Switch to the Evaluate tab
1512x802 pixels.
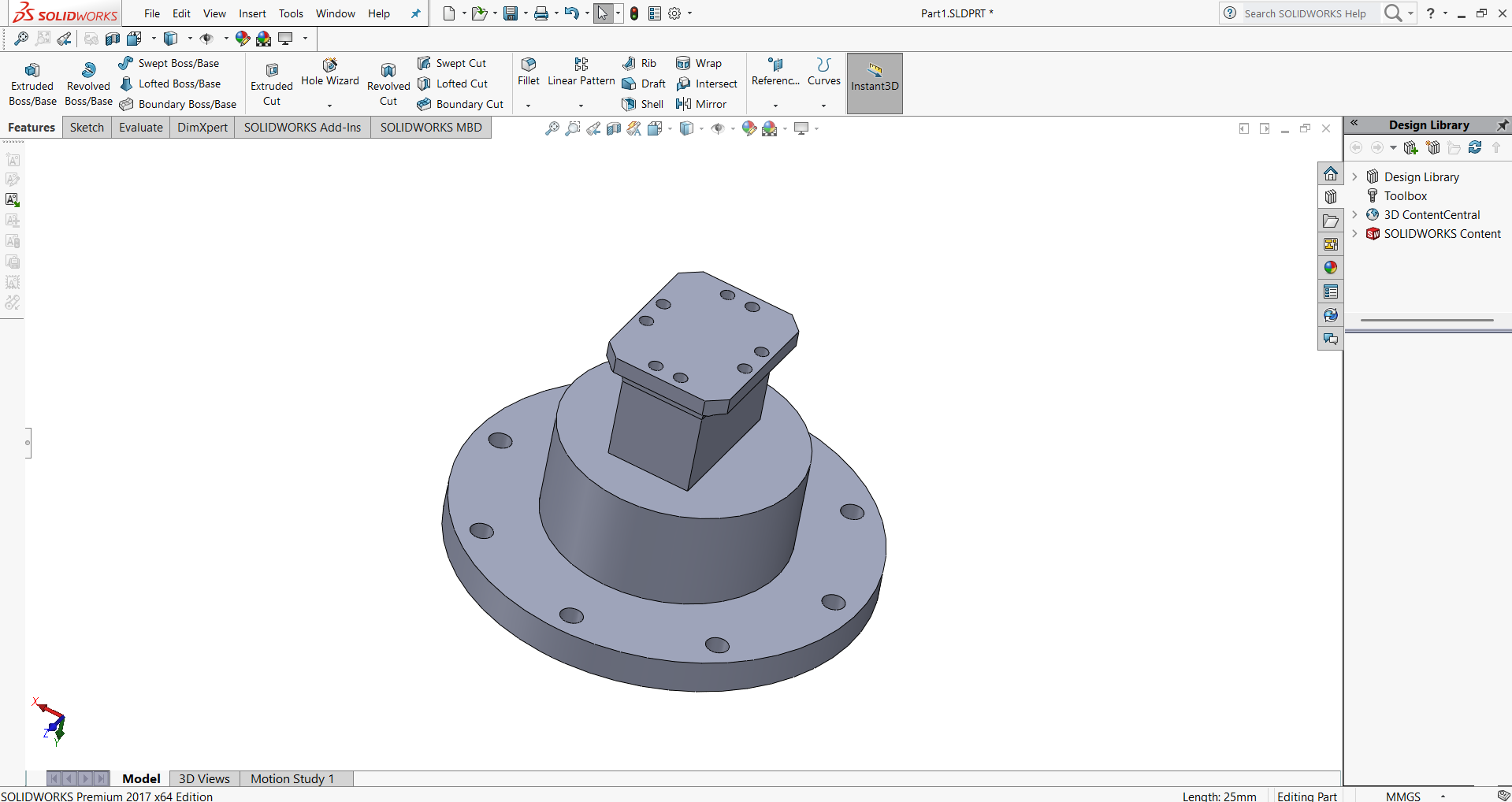pyautogui.click(x=141, y=128)
